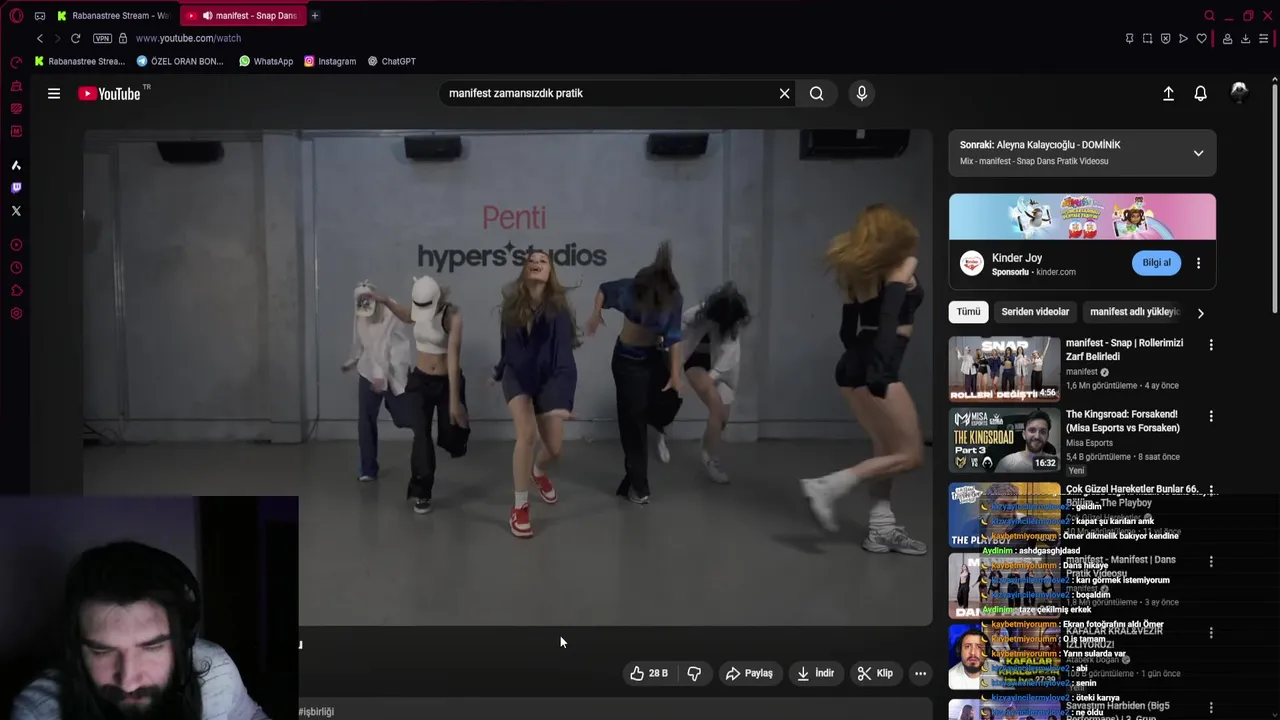Image resolution: width=1280 pixels, height=720 pixels.
Task: Open Extensions cube icon in sidebar
Action: (16, 291)
